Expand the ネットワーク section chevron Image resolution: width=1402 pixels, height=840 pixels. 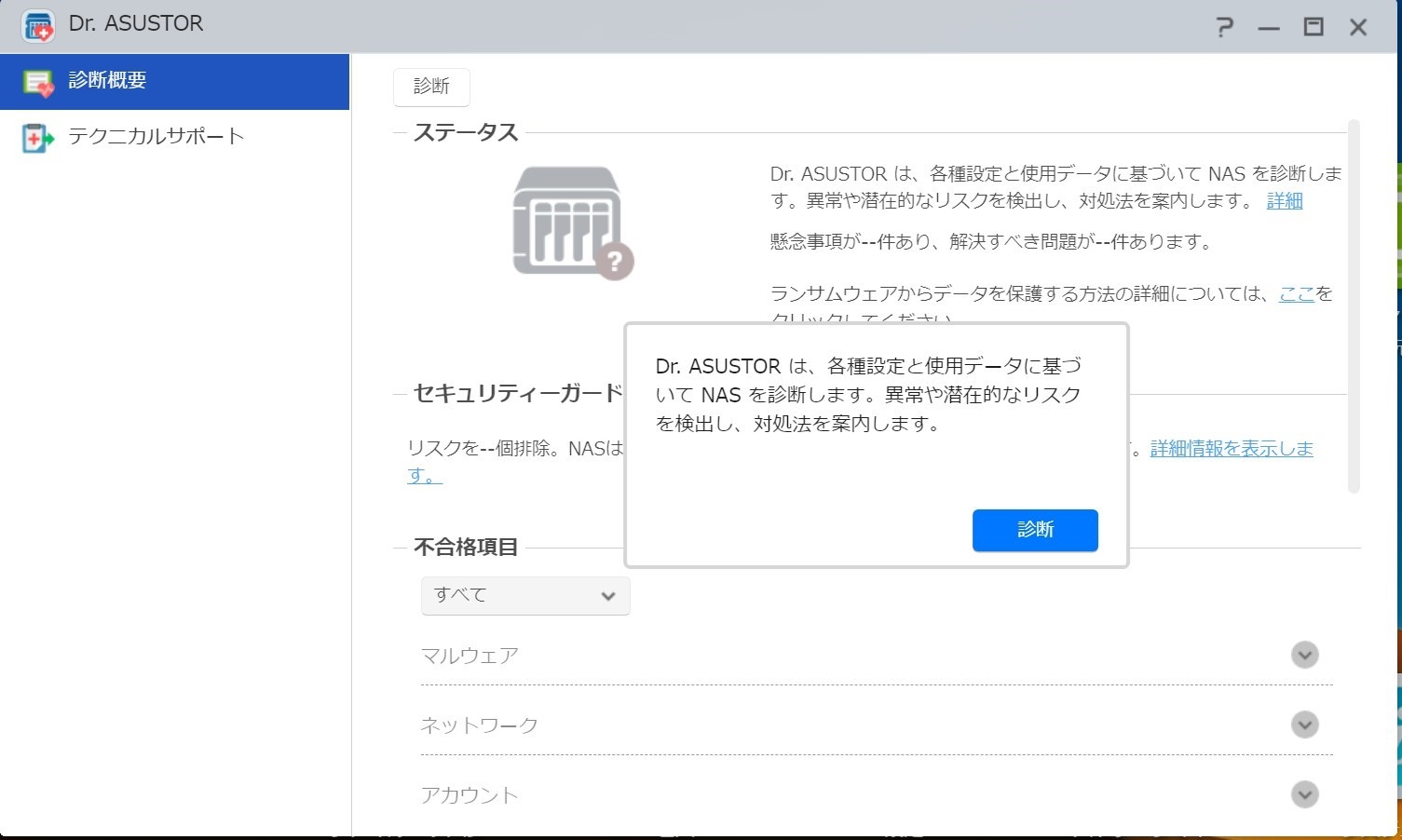pos(1304,725)
